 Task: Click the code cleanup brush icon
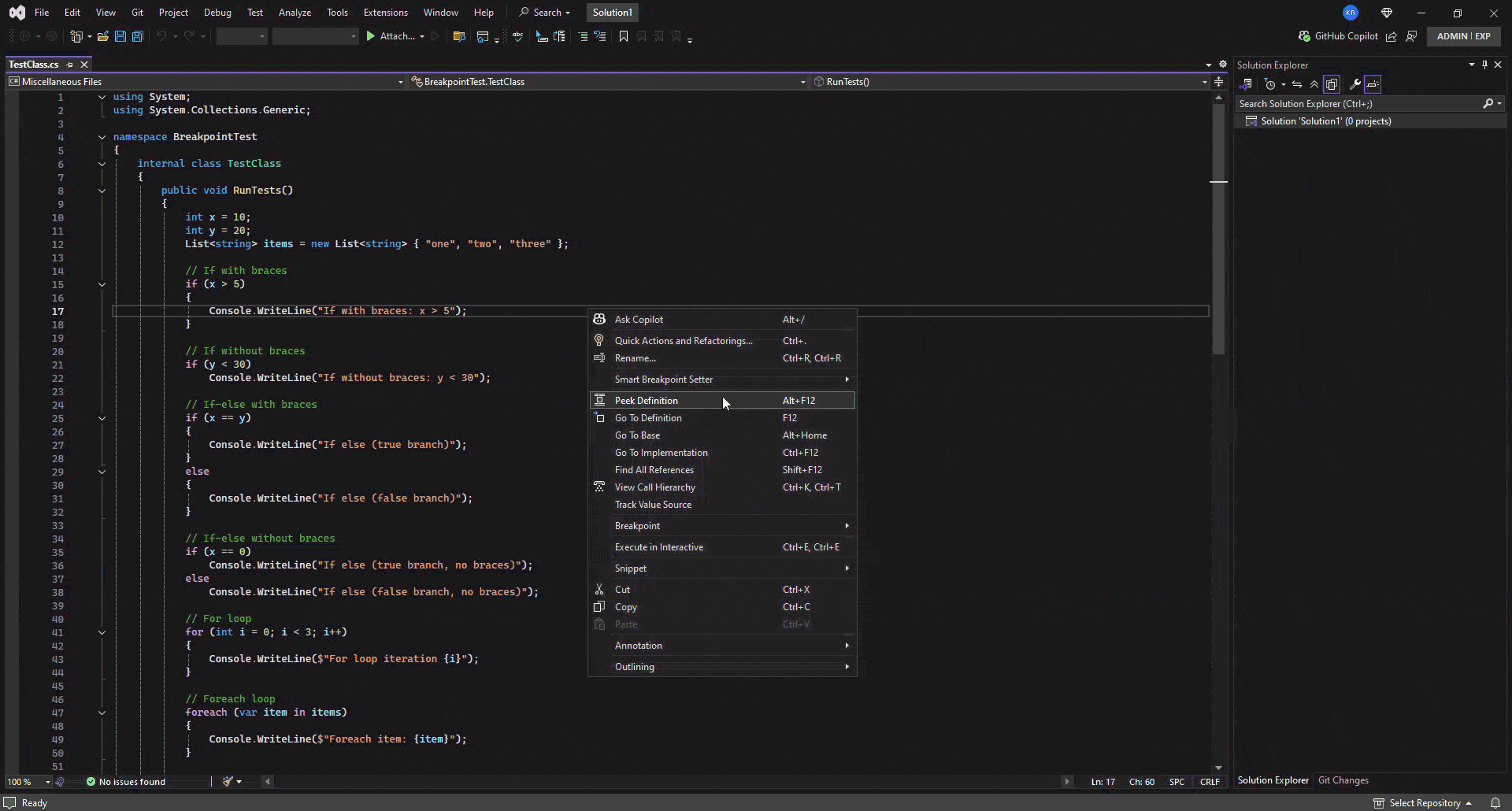coord(227,782)
